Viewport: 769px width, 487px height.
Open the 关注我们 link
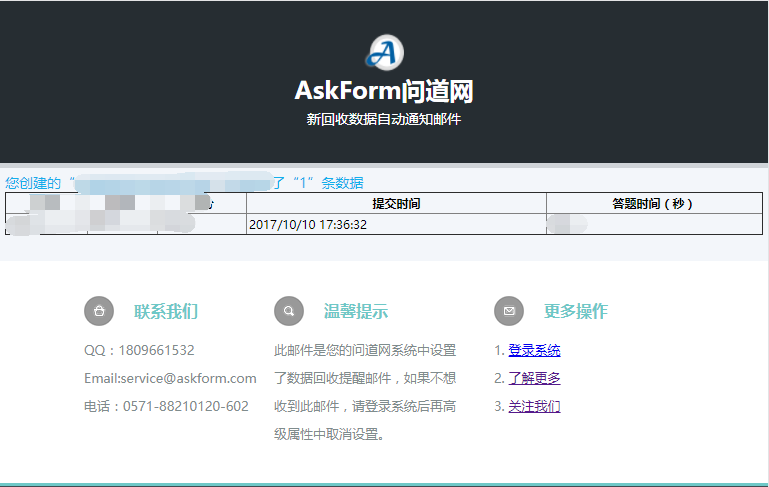(534, 406)
